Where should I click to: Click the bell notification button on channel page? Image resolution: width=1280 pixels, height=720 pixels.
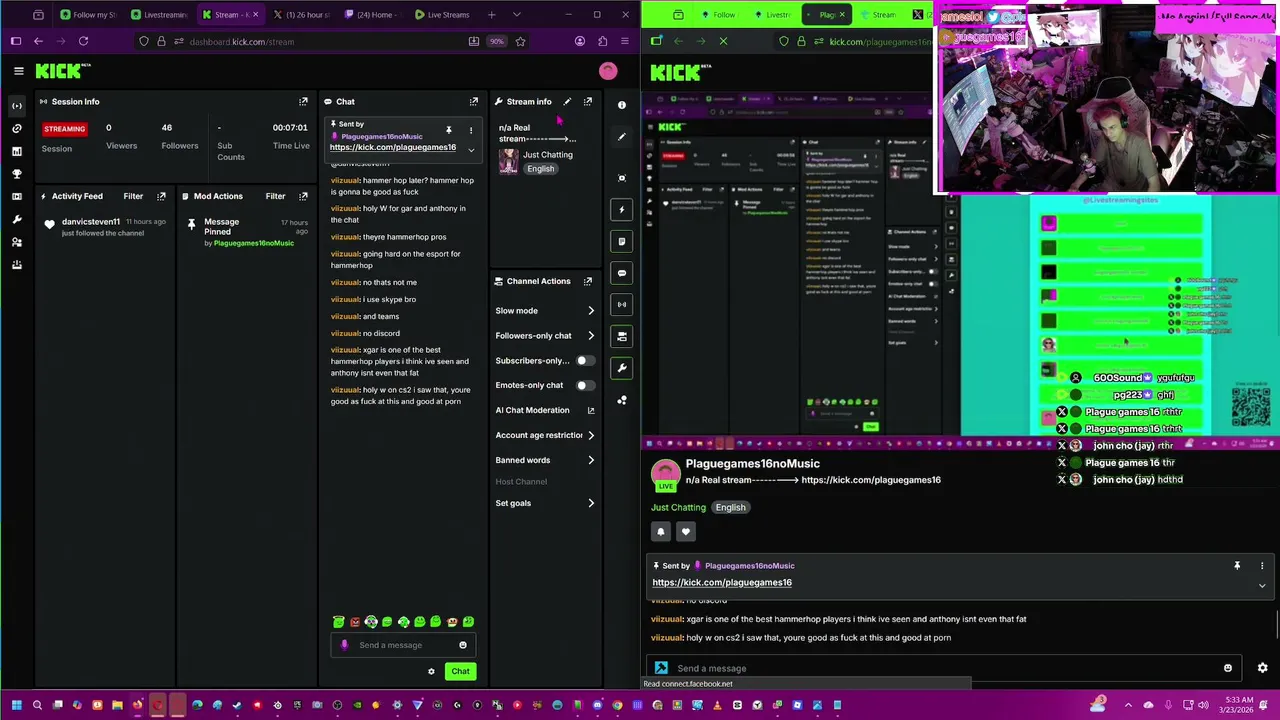click(x=661, y=532)
